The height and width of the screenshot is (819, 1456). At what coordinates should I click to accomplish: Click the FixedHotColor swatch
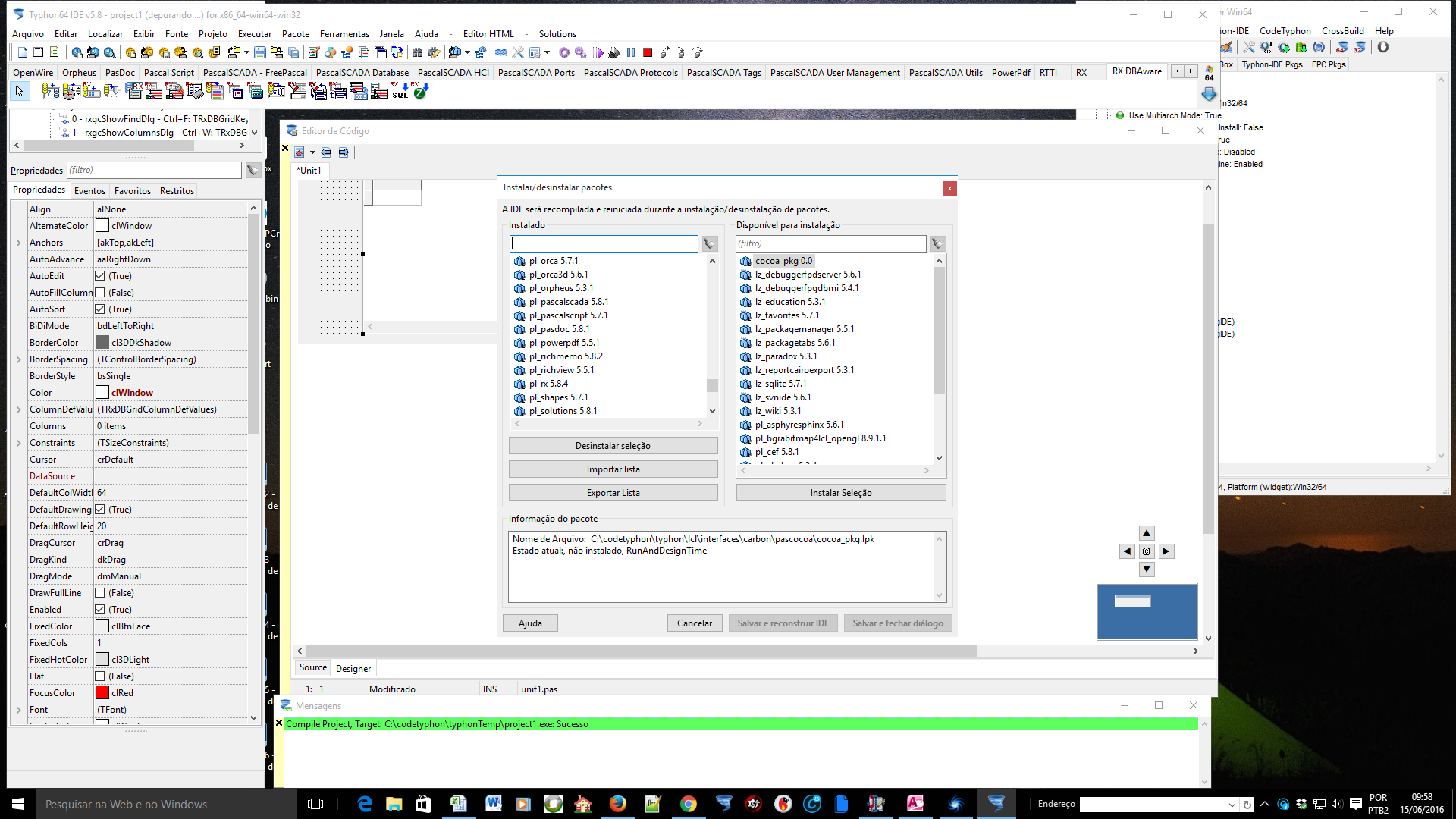(102, 660)
